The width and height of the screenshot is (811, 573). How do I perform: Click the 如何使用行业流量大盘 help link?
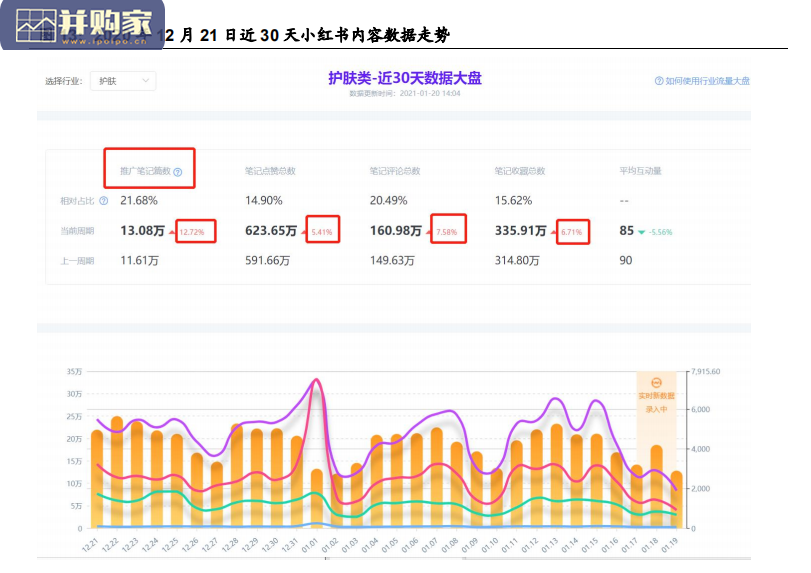click(707, 81)
